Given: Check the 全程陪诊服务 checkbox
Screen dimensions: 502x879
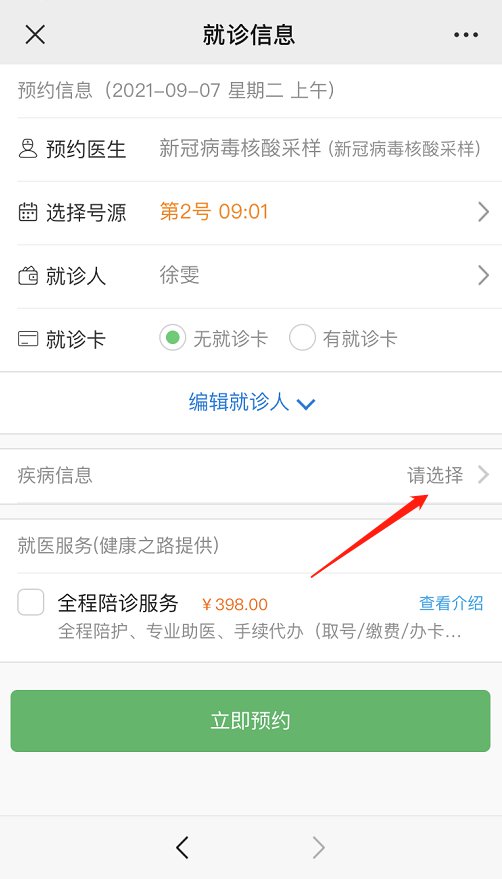Looking at the screenshot, I should (x=31, y=603).
